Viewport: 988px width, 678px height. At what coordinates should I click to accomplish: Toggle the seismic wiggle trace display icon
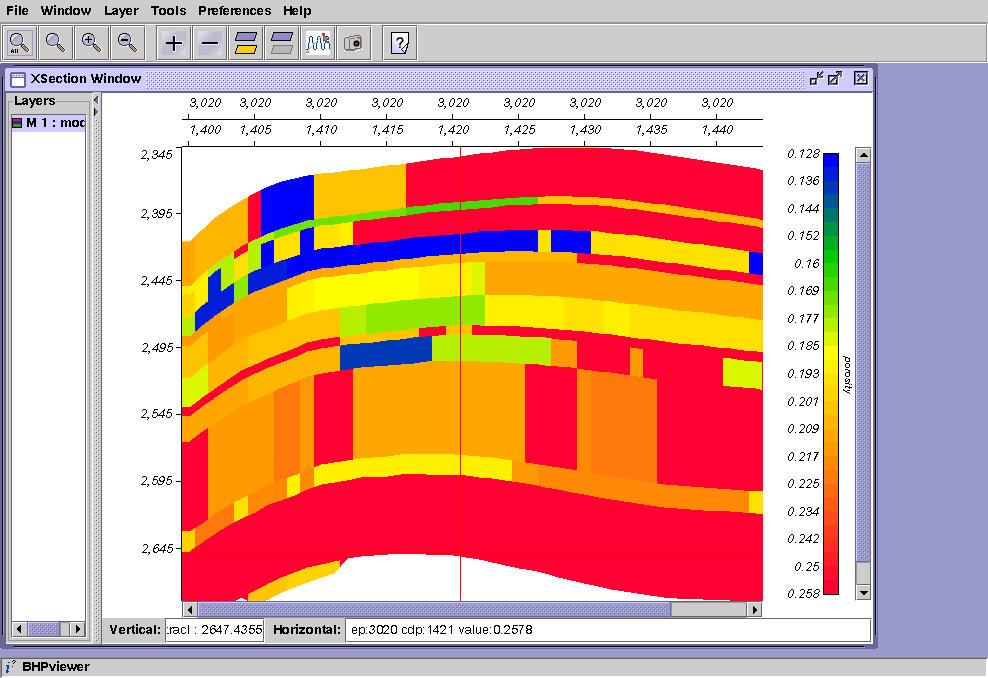point(318,43)
